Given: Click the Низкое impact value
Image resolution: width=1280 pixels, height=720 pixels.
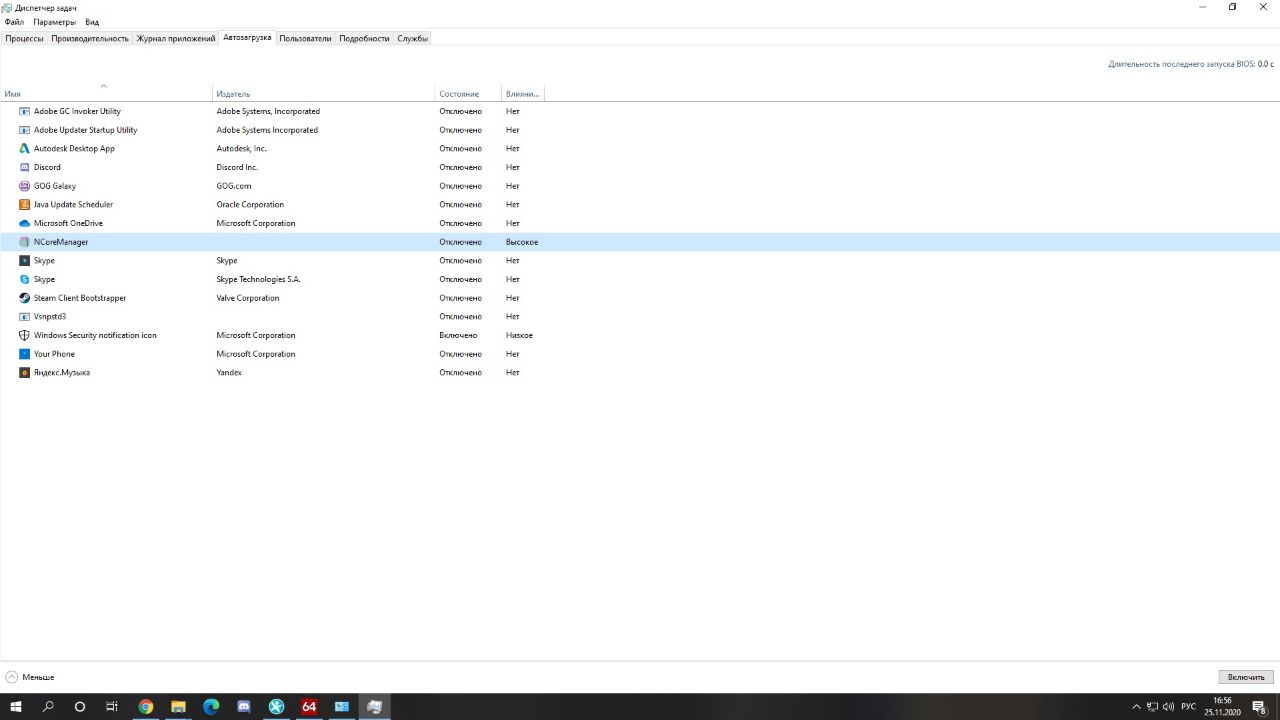Looking at the screenshot, I should [519, 335].
